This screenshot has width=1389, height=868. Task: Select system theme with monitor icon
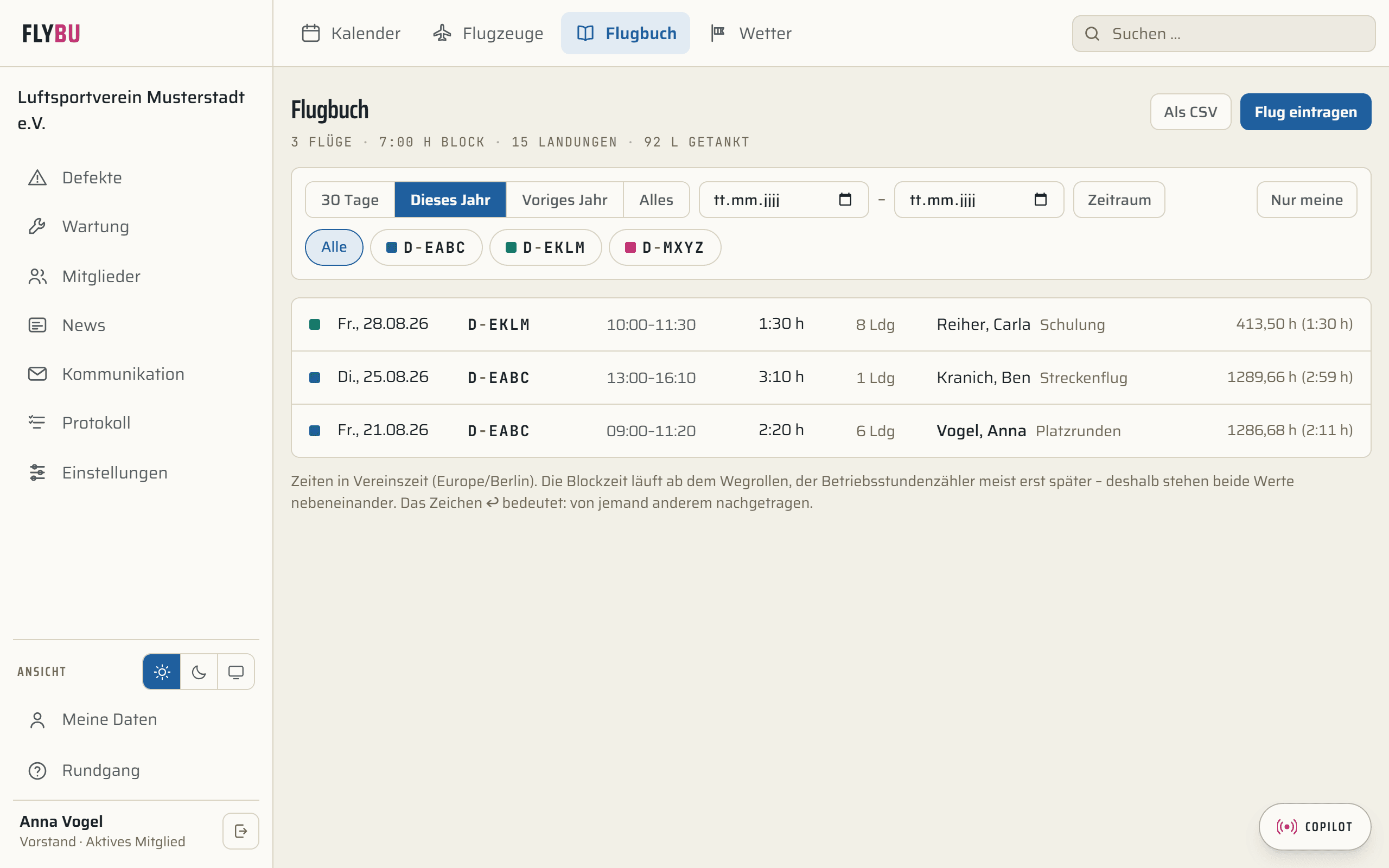tap(236, 672)
